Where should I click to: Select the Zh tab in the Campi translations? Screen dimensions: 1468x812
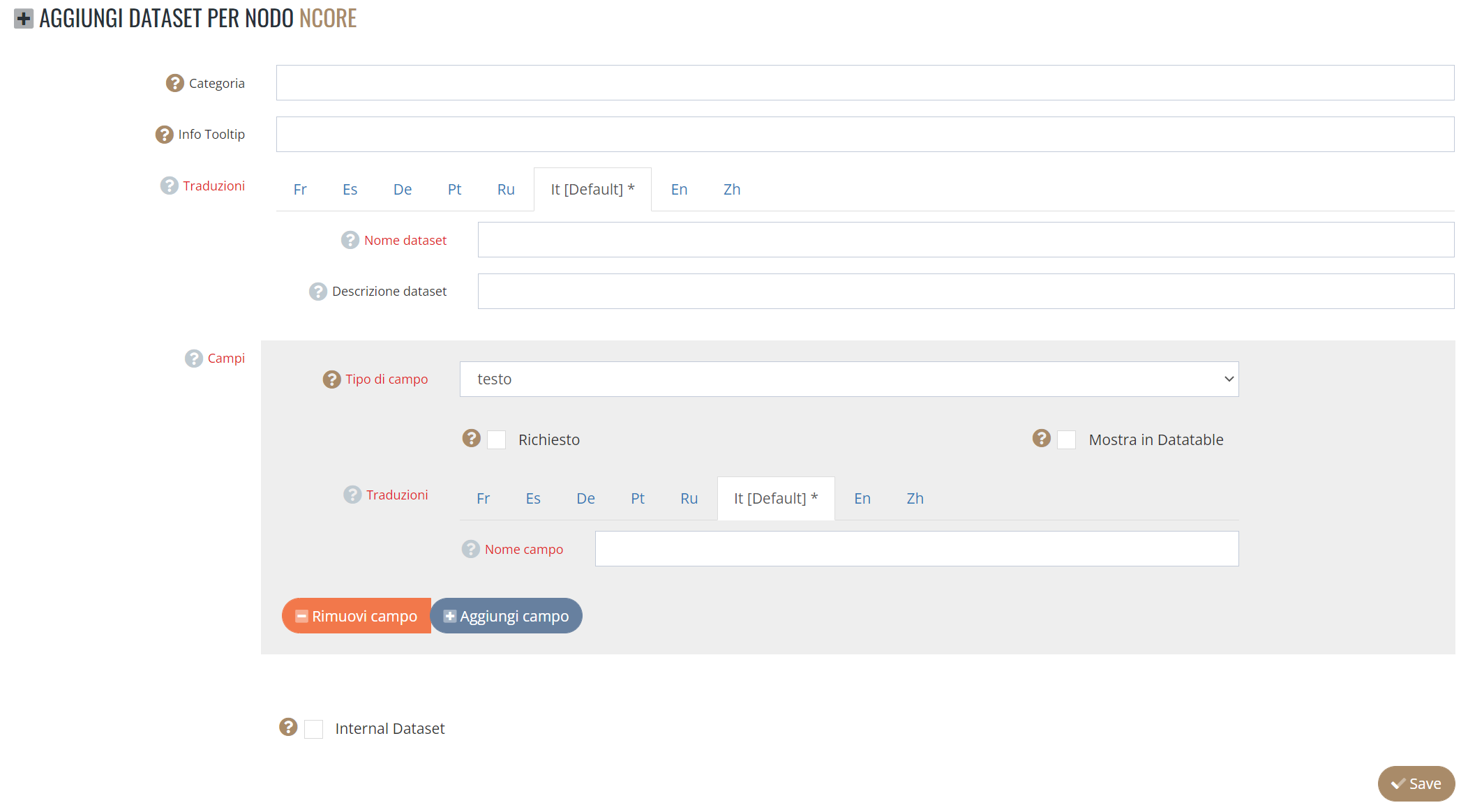click(x=915, y=499)
